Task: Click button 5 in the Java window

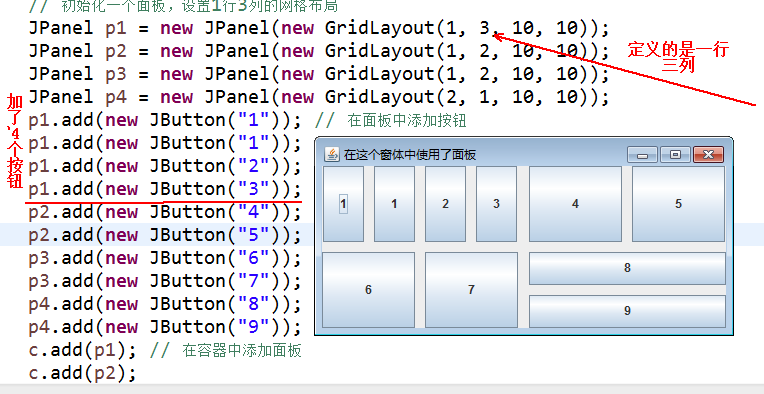Action: click(678, 204)
